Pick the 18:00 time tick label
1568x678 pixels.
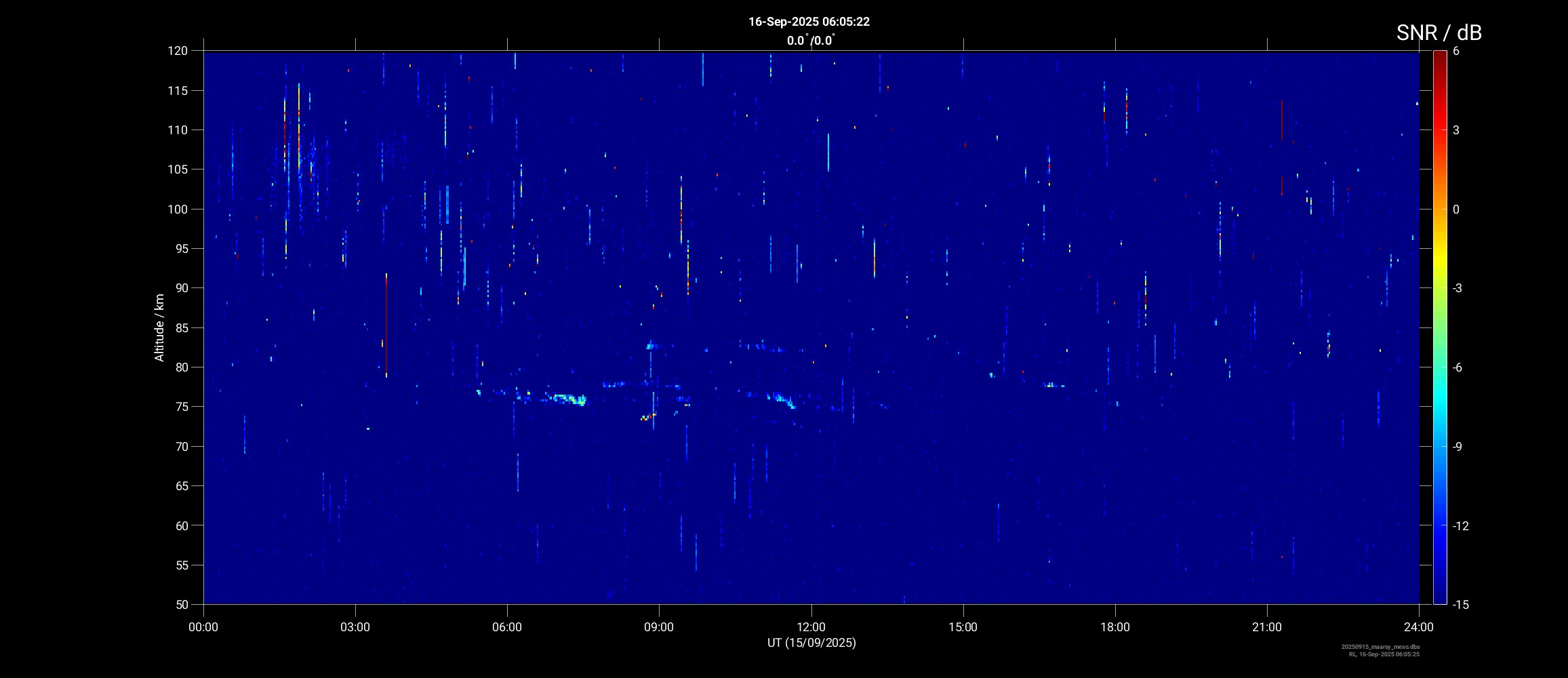point(1115,627)
